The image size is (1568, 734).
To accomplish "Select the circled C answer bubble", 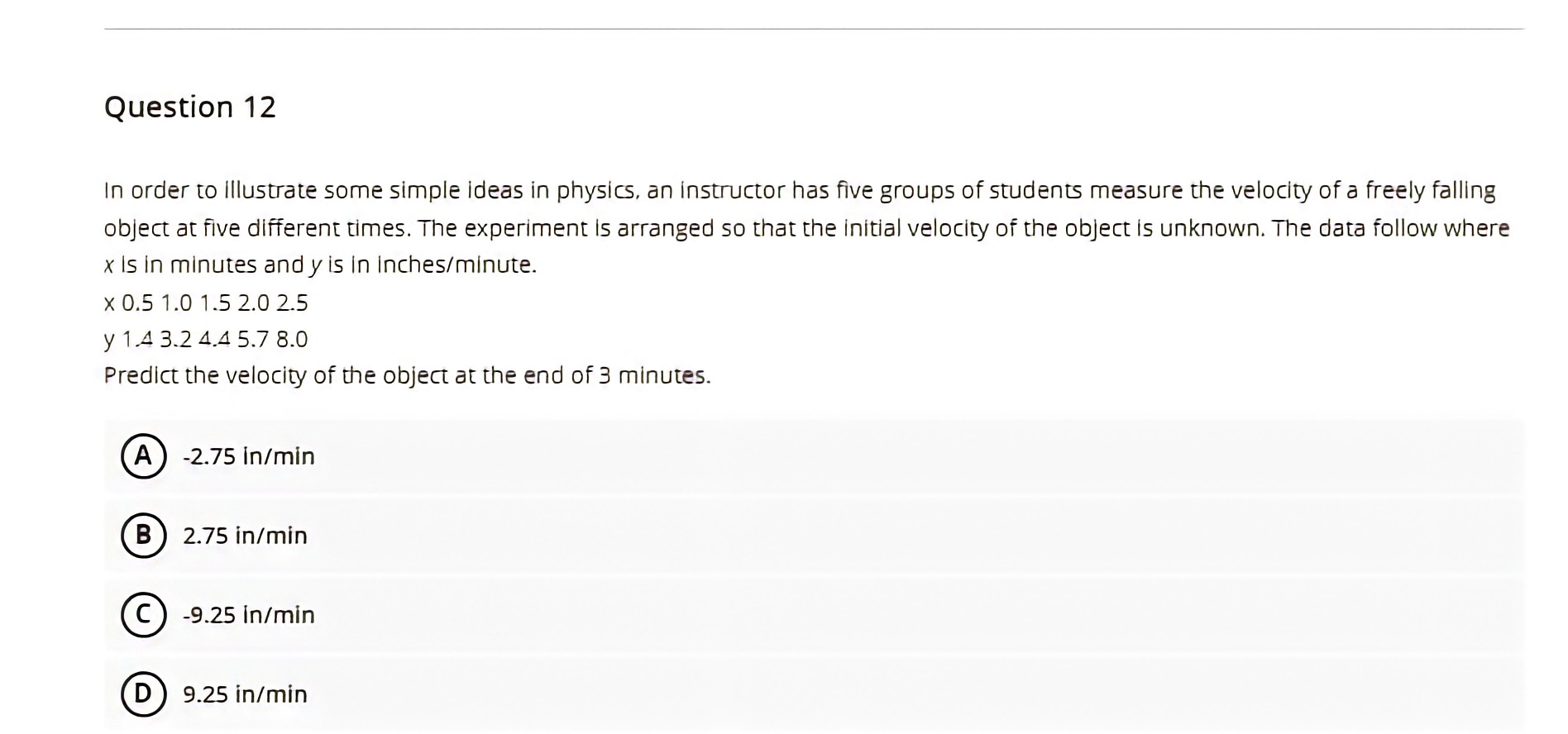I will pos(144,614).
